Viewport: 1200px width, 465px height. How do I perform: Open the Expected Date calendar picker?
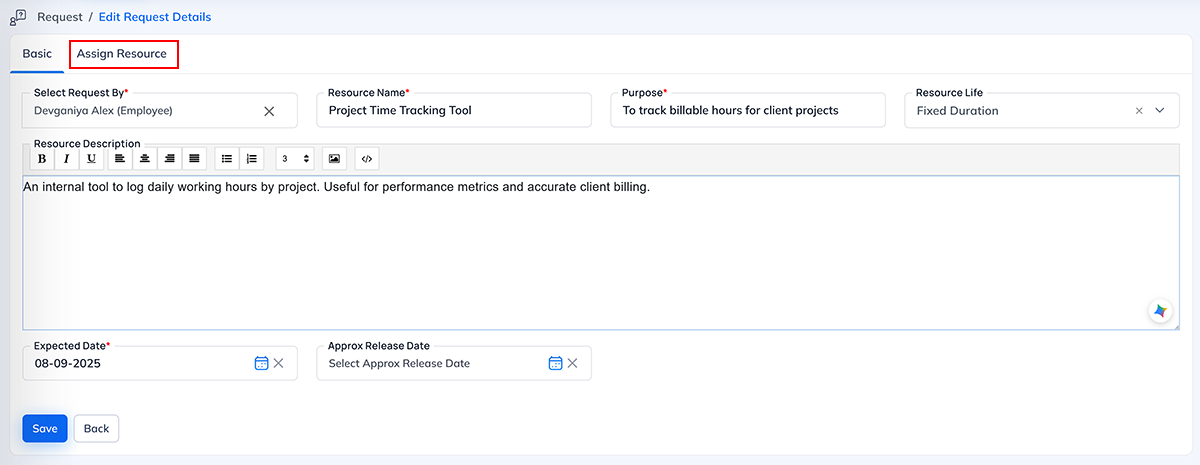(x=261, y=363)
